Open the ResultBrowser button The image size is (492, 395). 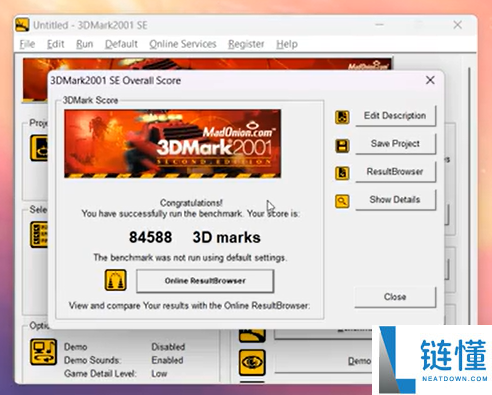[x=395, y=172]
